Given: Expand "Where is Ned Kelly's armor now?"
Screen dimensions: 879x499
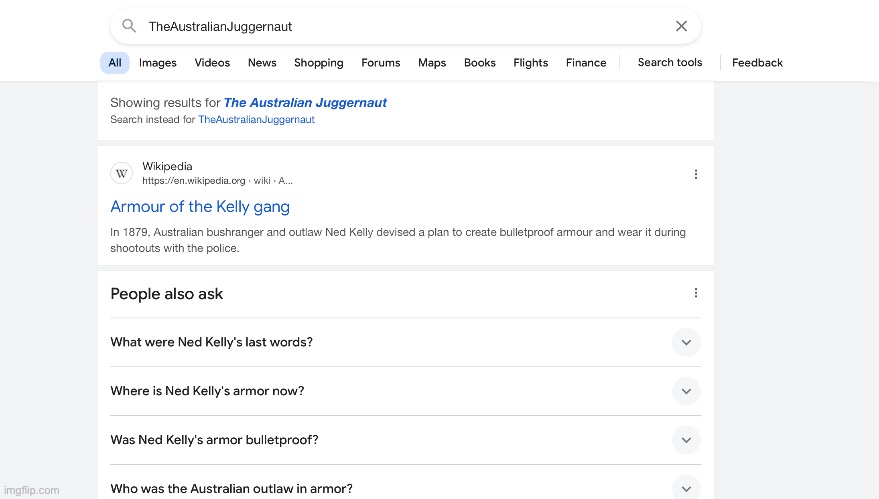Looking at the screenshot, I should click(x=685, y=391).
